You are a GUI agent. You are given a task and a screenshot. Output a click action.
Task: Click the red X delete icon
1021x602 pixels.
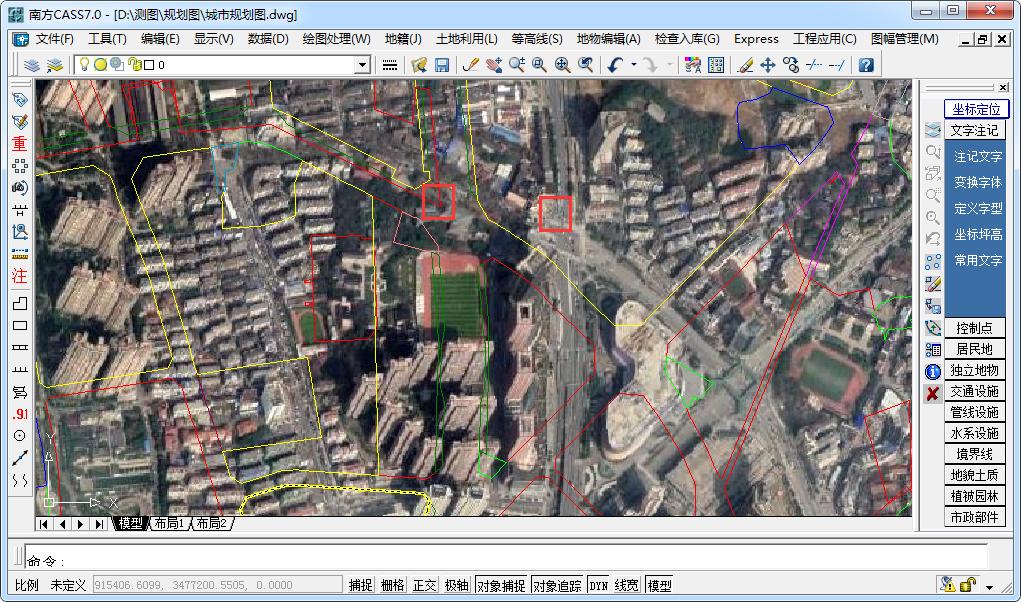(x=932, y=393)
